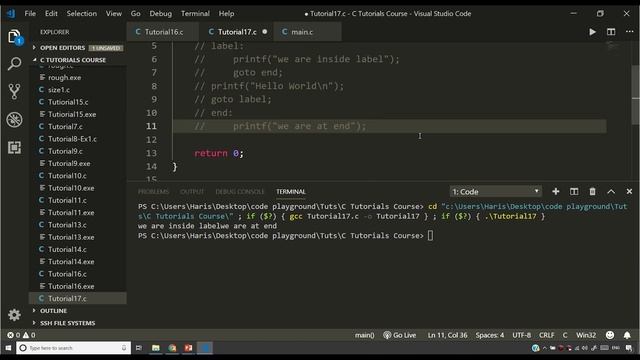Click the Windows taskbar search box
Image resolution: width=640 pixels, height=360 pixels.
(x=73, y=348)
